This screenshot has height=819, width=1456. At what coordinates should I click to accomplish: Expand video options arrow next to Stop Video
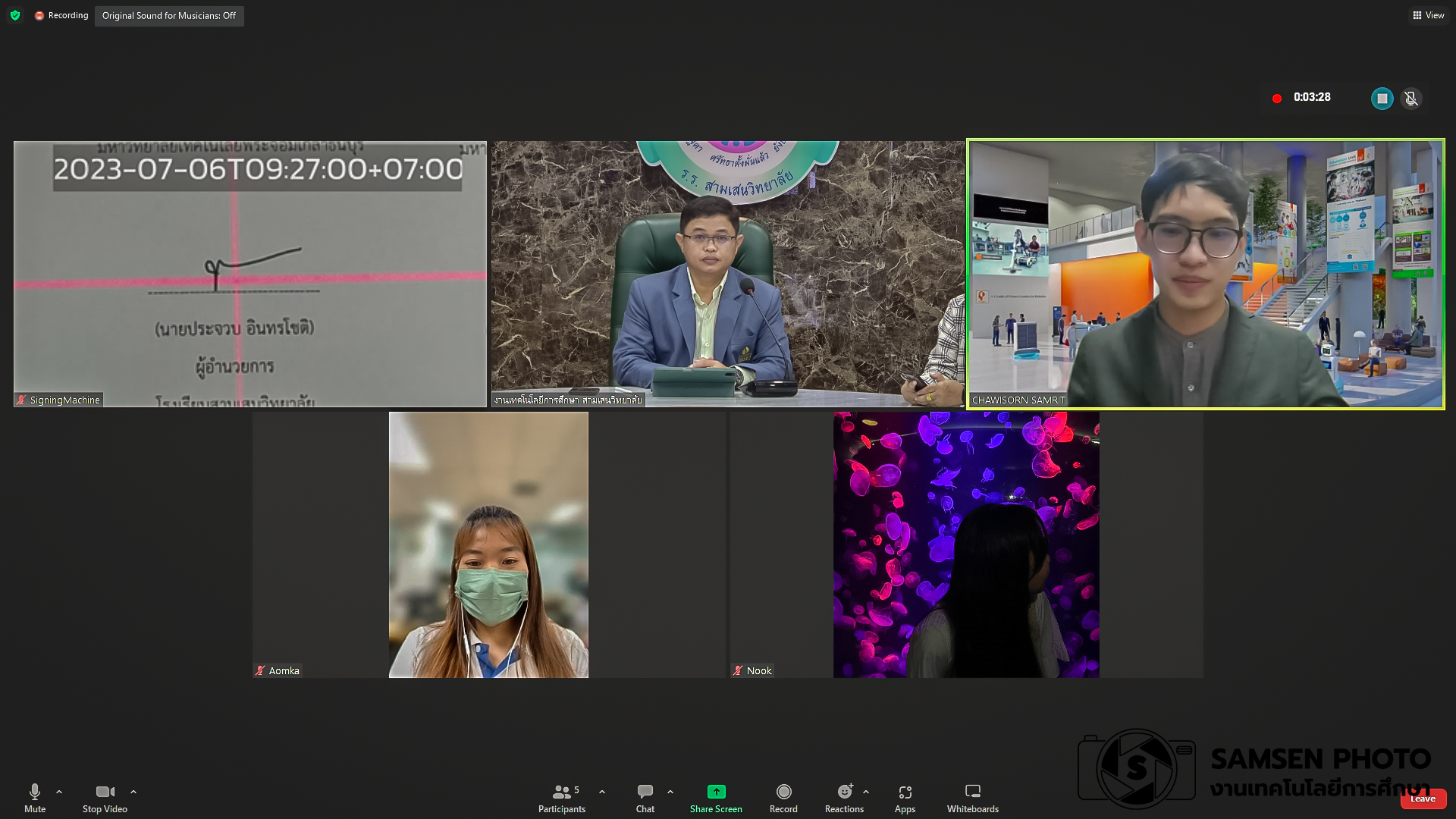pos(133,792)
